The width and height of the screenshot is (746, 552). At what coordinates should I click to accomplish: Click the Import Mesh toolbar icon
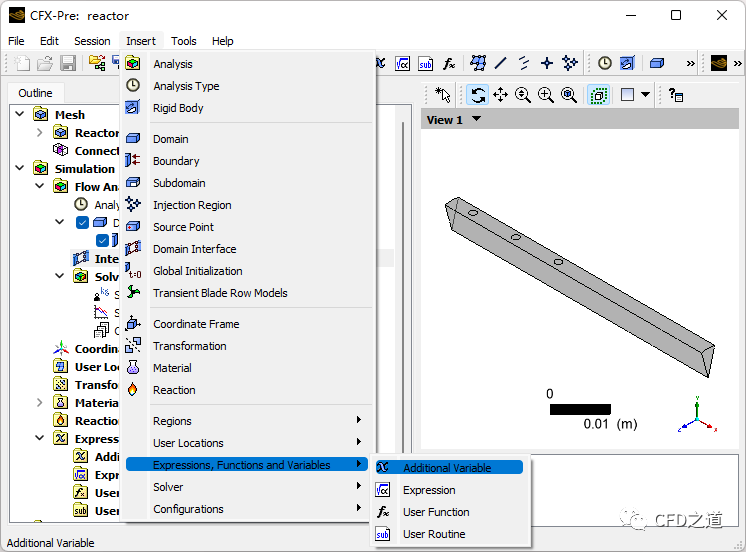coord(97,63)
